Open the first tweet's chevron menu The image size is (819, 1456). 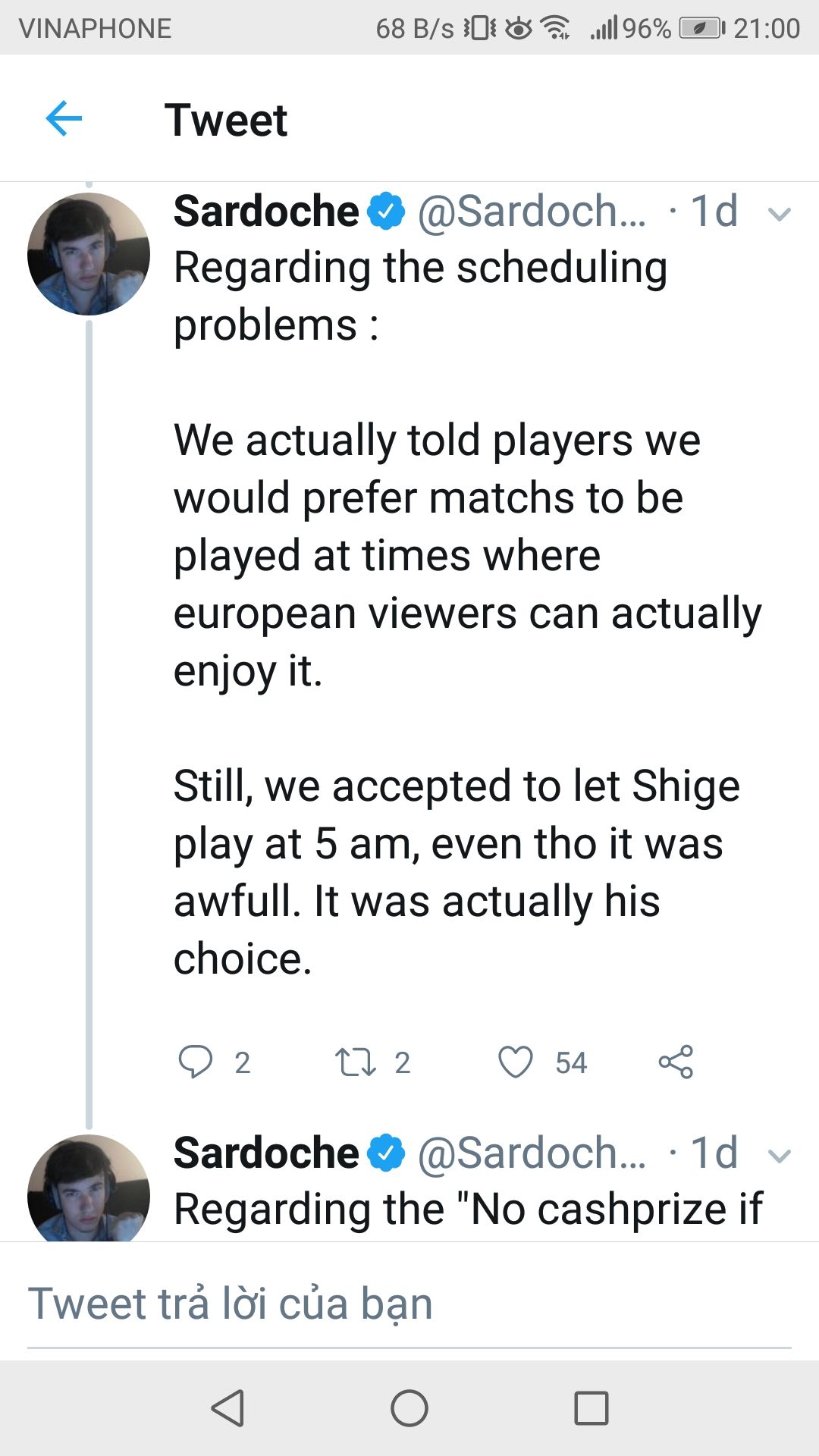click(780, 214)
